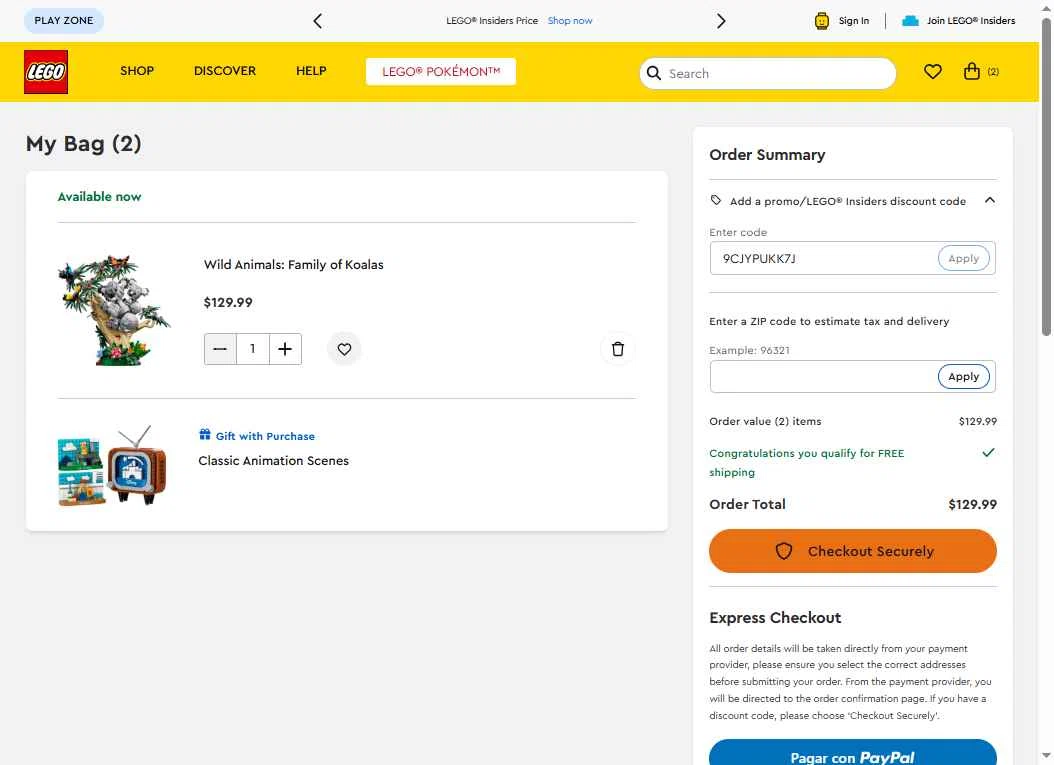1054x765 pixels.
Task: Click the Checkout Securely button
Action: pos(852,551)
